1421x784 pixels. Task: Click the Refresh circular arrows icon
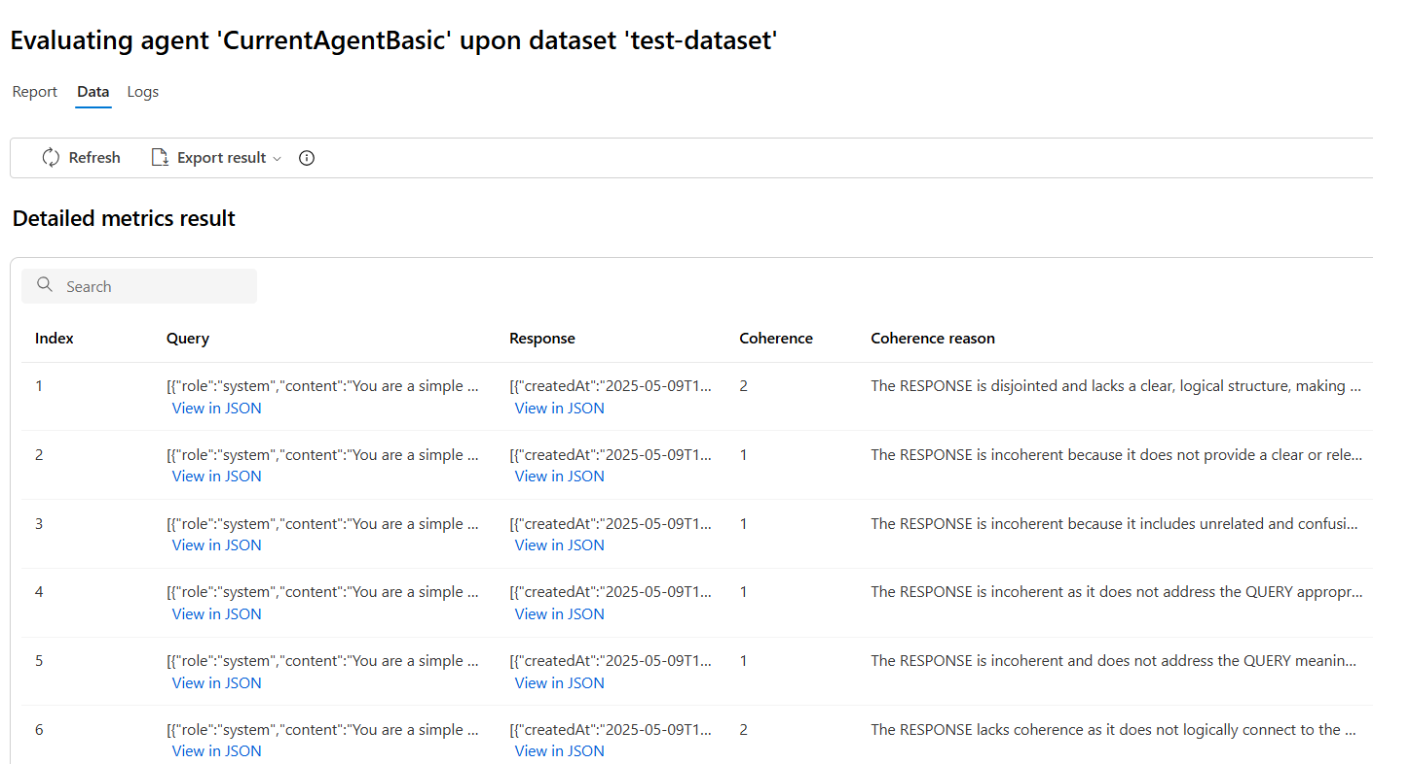[x=51, y=158]
